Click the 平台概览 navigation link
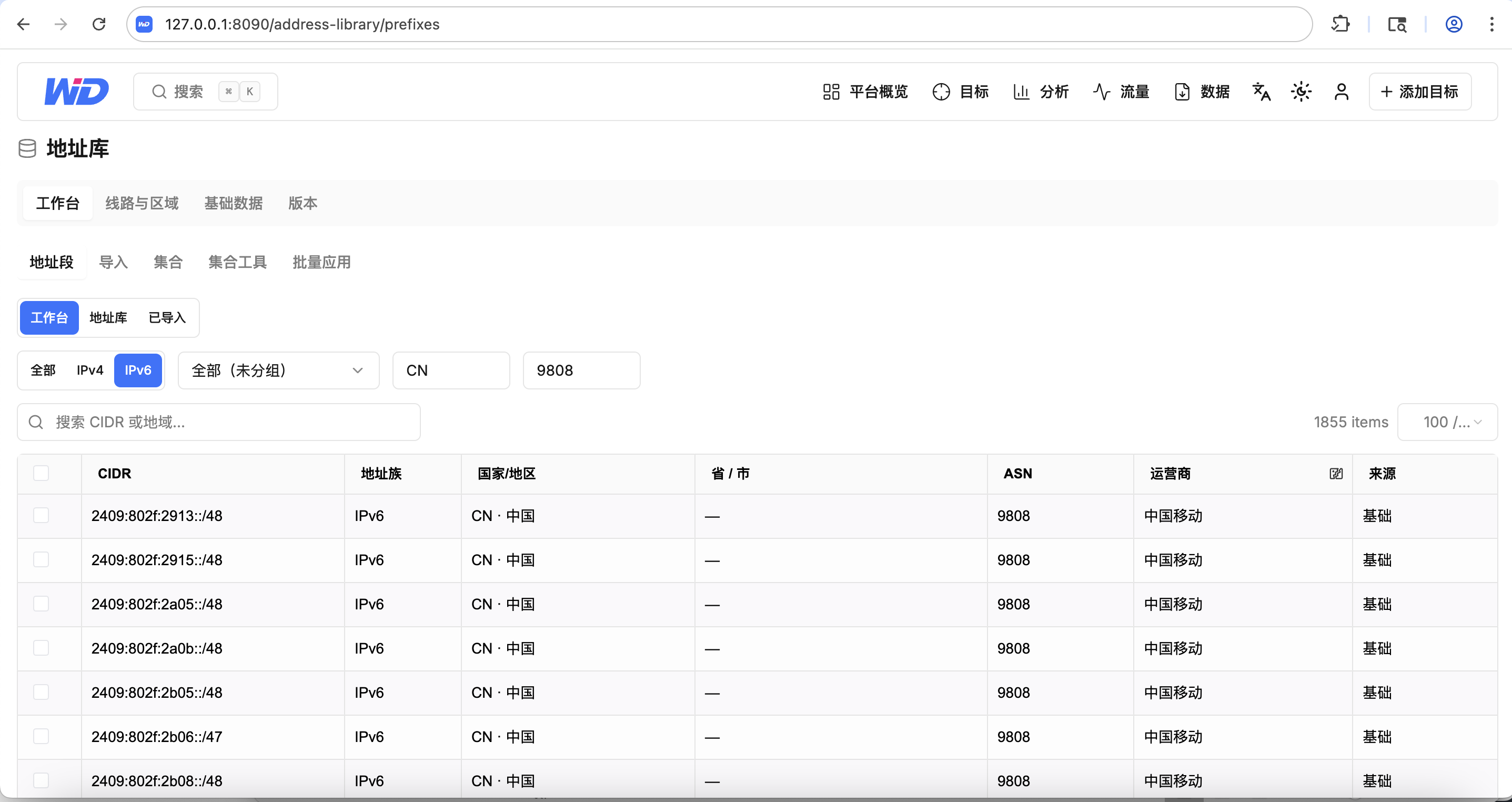 click(865, 92)
